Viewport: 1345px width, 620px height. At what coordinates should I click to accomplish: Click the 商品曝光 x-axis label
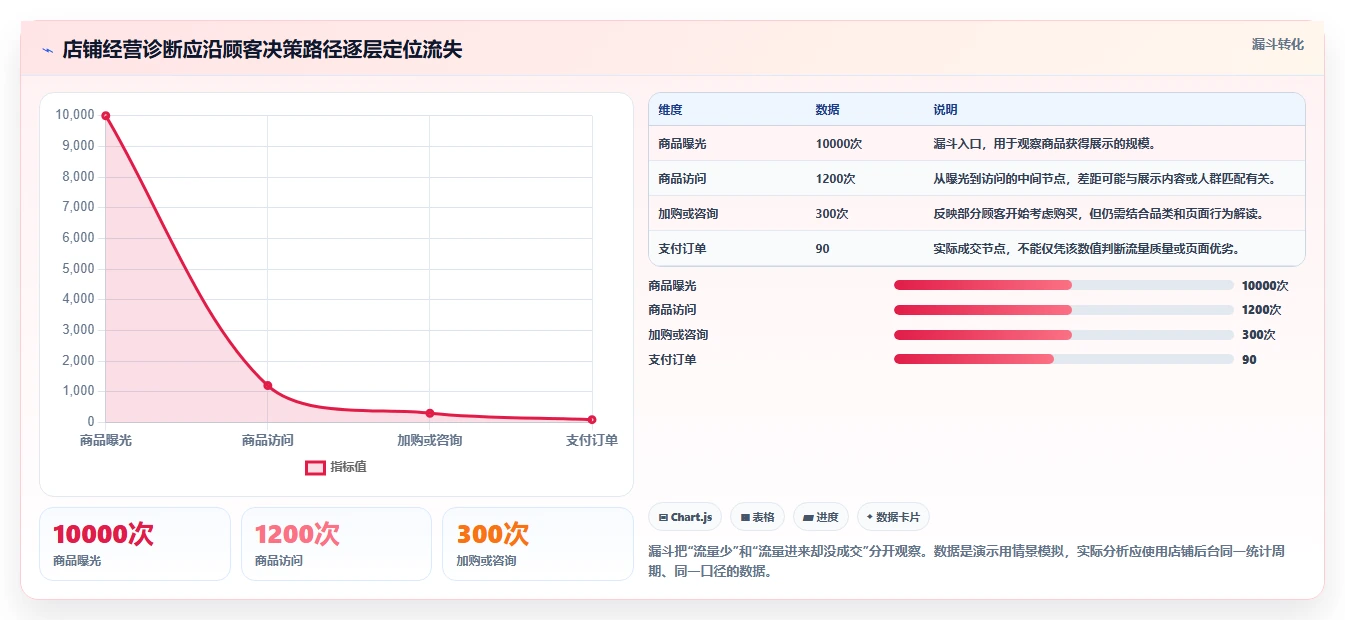[105, 440]
